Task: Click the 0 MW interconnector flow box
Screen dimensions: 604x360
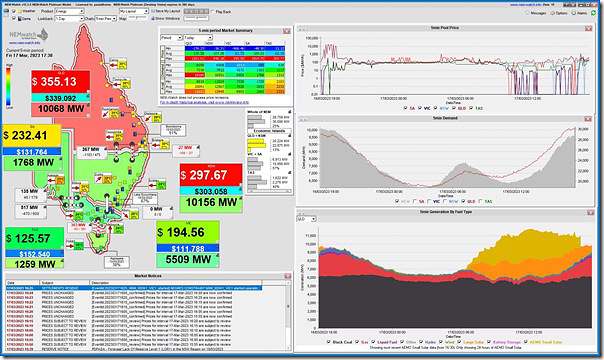Action: [158, 211]
